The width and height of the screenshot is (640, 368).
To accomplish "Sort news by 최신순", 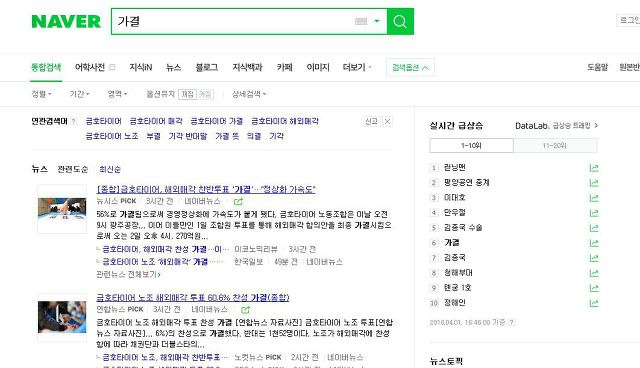I will pyautogui.click(x=110, y=169).
